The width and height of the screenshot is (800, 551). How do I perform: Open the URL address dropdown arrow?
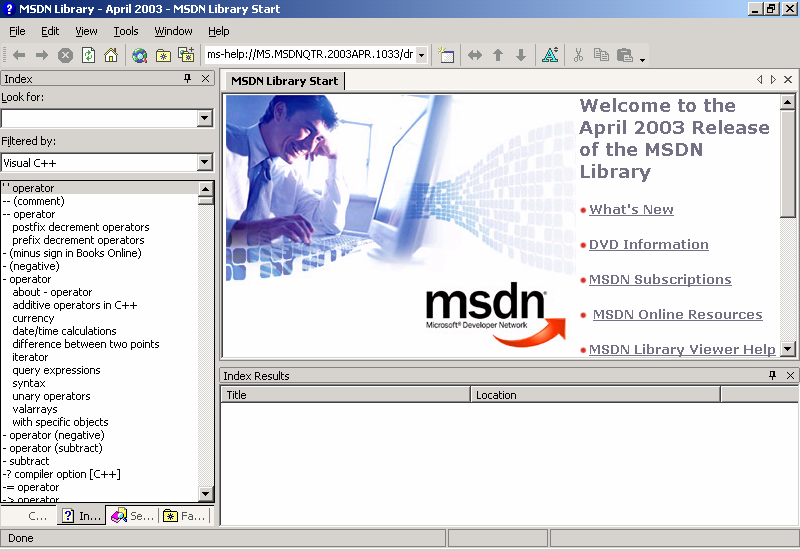coord(421,55)
